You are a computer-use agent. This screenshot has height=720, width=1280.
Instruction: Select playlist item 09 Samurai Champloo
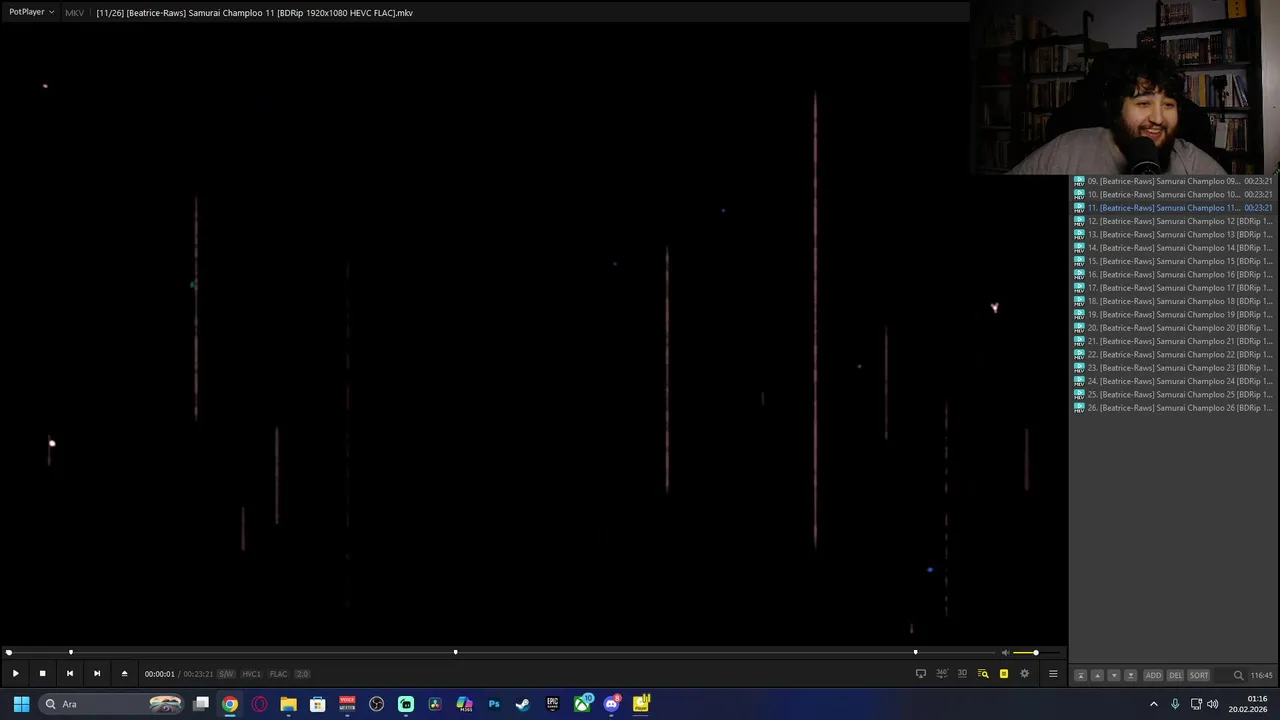(1173, 181)
